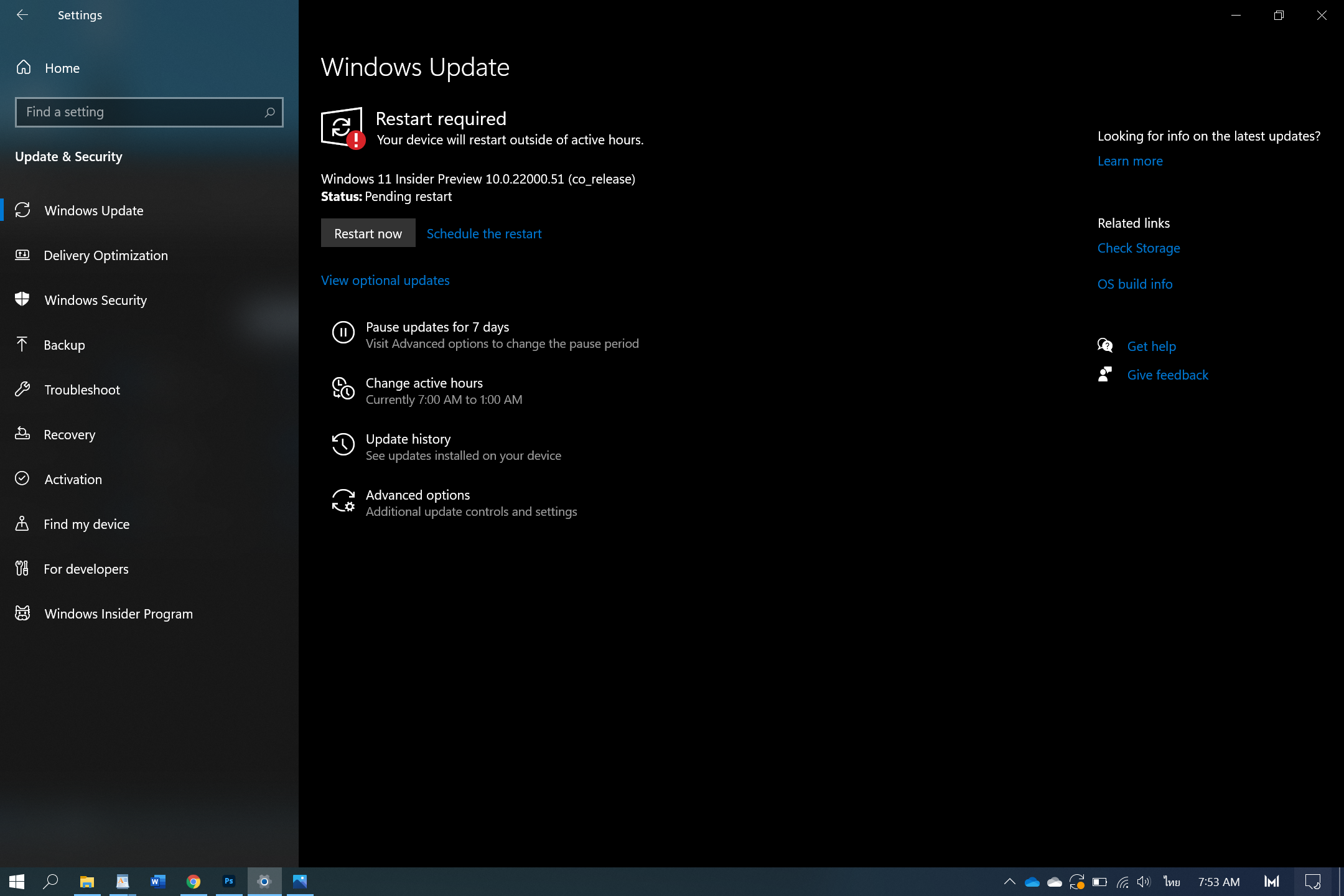Viewport: 1344px width, 896px height.
Task: Close the Settings window
Action: tap(1322, 15)
